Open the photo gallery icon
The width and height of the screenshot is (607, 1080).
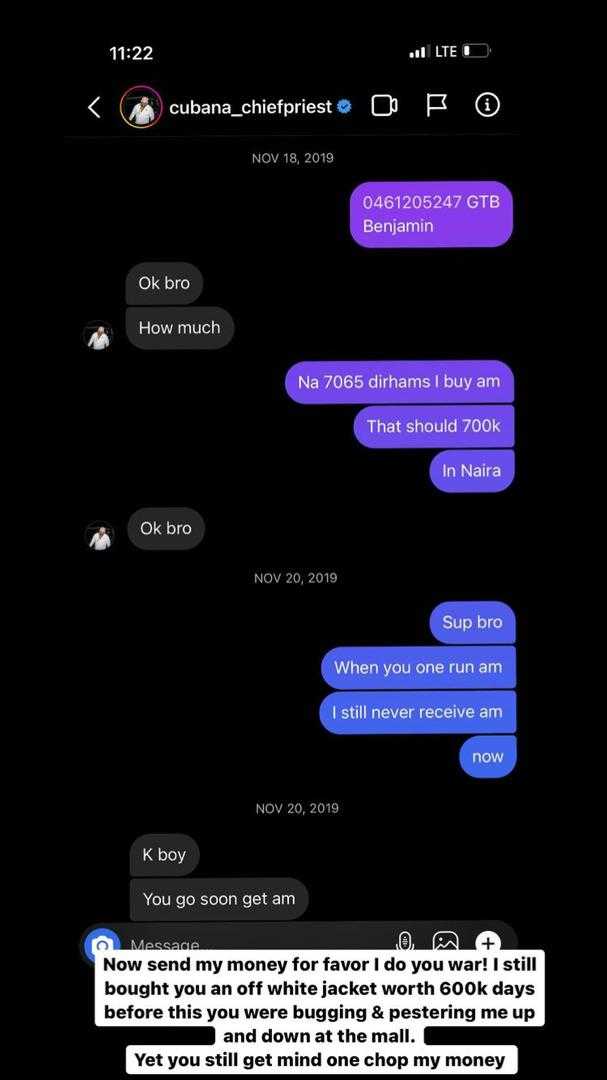point(445,941)
